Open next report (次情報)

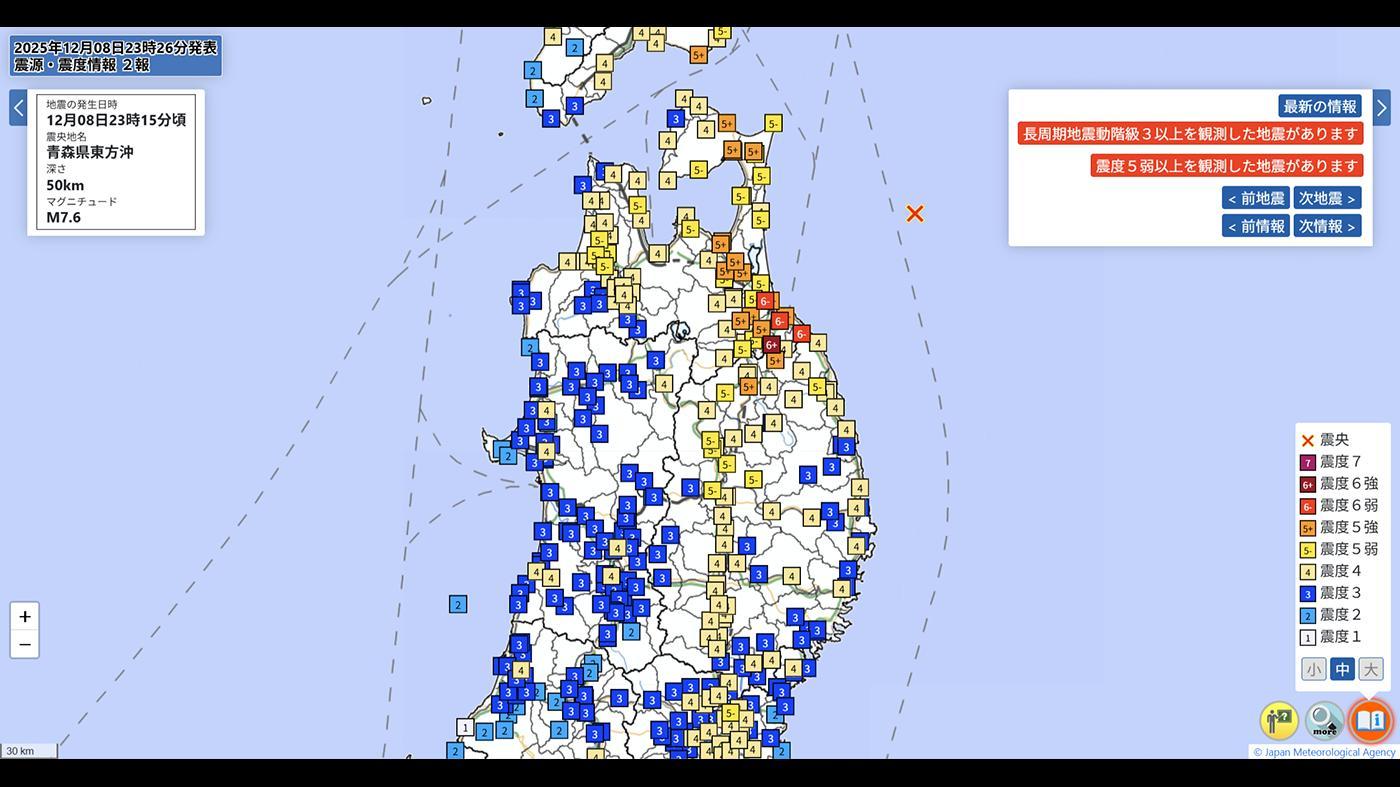tap(1327, 226)
